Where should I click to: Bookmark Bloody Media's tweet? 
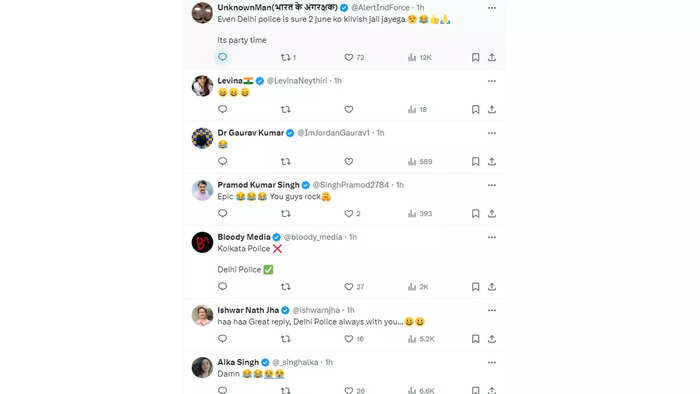click(x=475, y=286)
